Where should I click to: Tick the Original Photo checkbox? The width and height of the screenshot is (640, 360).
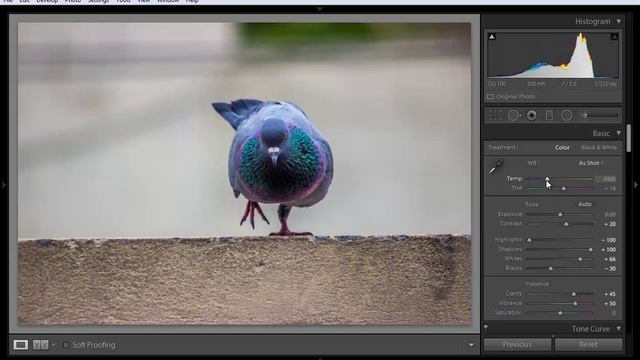tap(490, 97)
